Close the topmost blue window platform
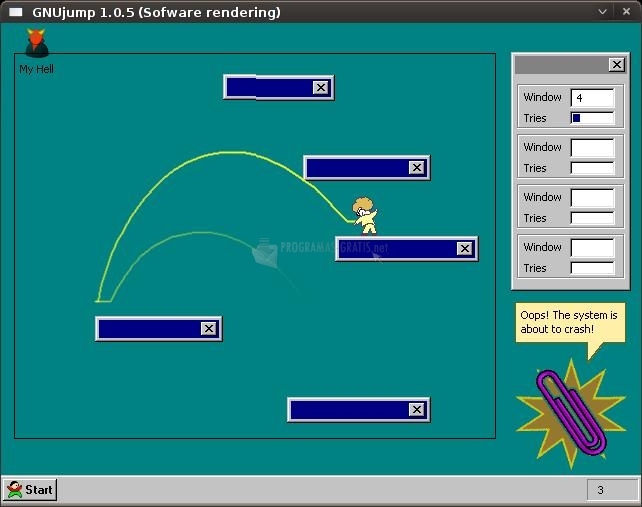642x507 pixels. [x=320, y=88]
